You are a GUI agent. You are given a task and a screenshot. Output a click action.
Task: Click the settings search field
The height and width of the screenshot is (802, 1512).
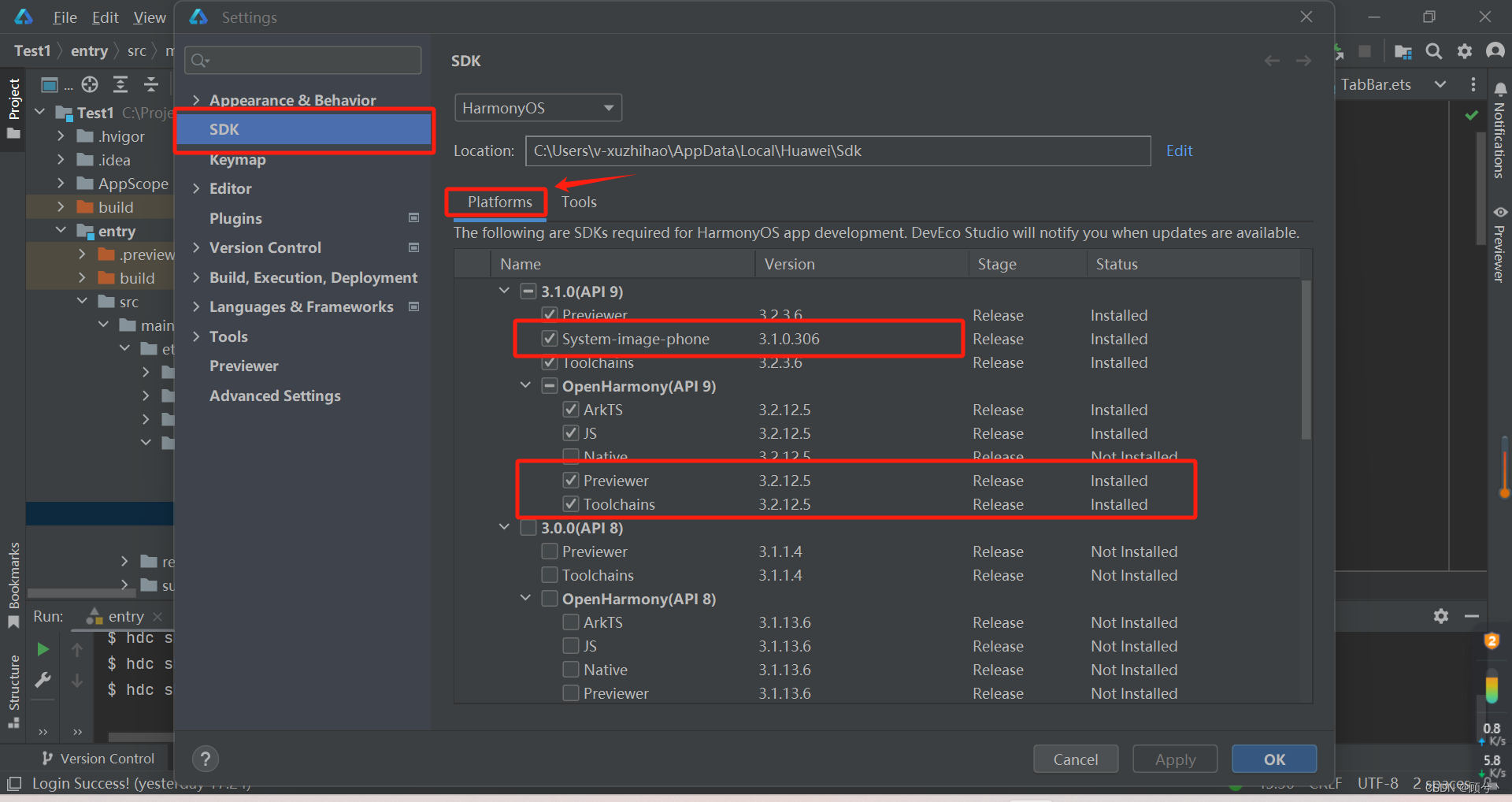coord(303,60)
